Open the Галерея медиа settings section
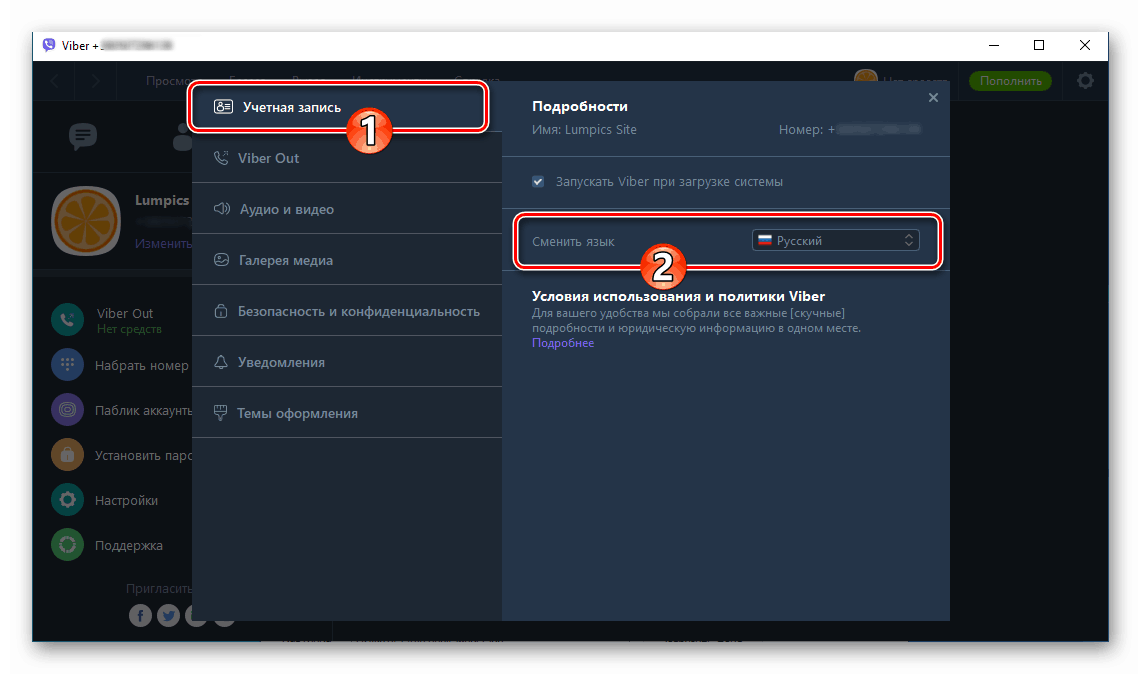 [346, 260]
